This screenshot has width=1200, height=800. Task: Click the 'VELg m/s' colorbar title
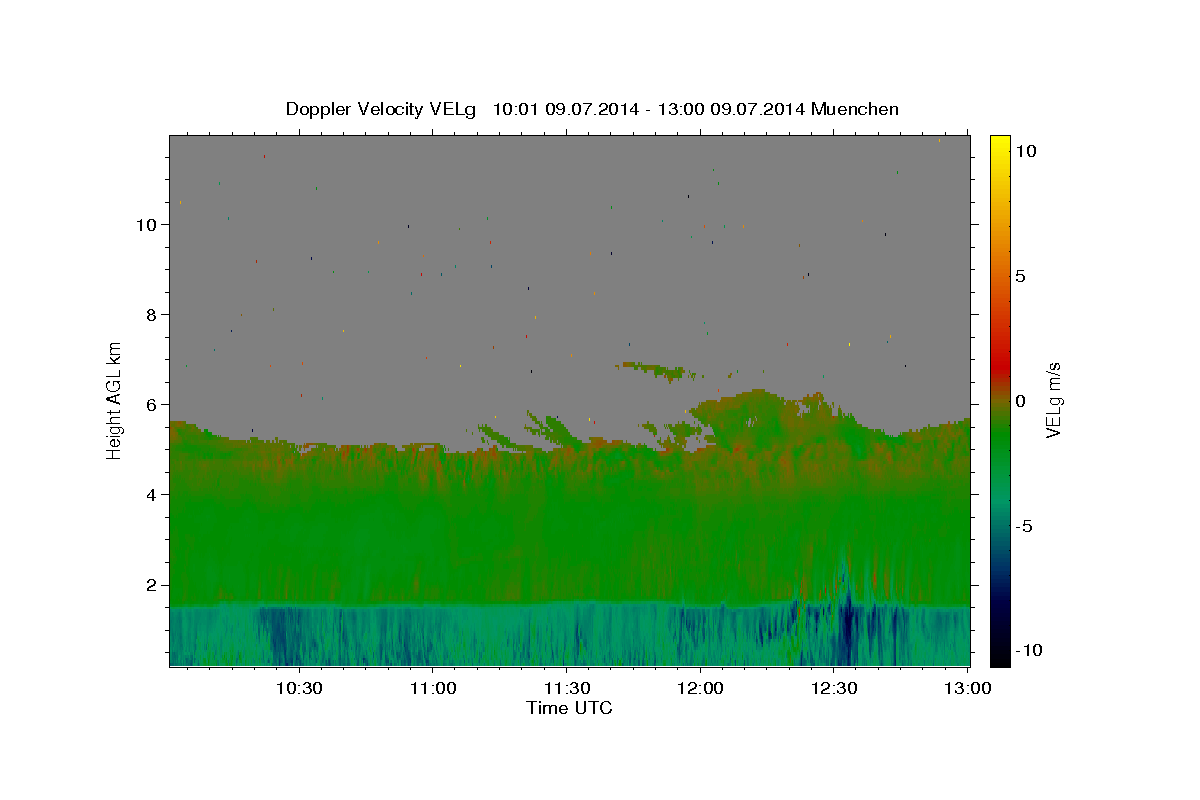[1054, 400]
